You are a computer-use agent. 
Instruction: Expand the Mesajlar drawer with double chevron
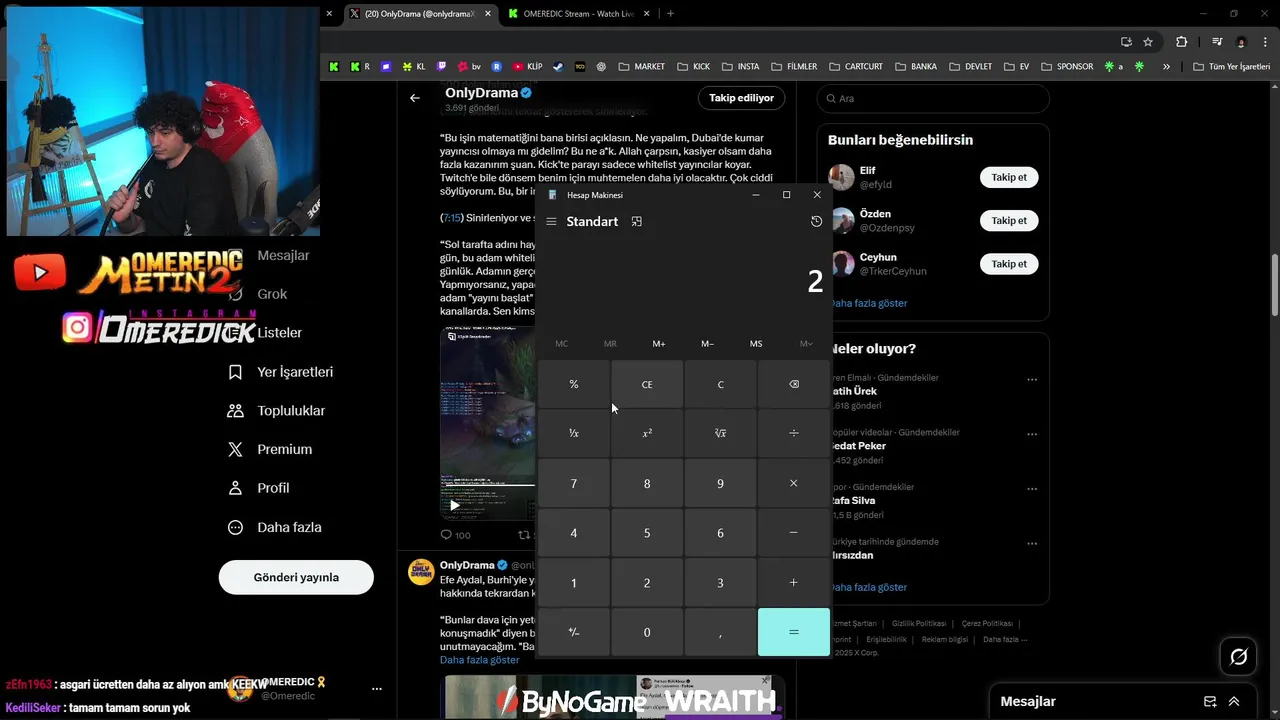[1234, 702]
